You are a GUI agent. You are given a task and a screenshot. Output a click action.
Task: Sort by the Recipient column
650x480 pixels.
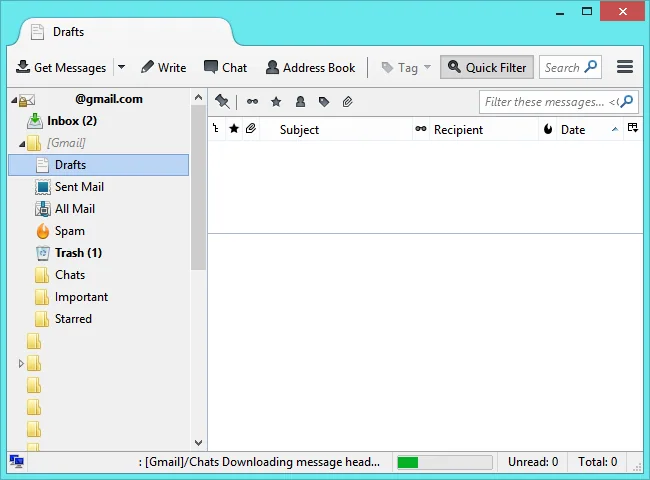click(484, 130)
